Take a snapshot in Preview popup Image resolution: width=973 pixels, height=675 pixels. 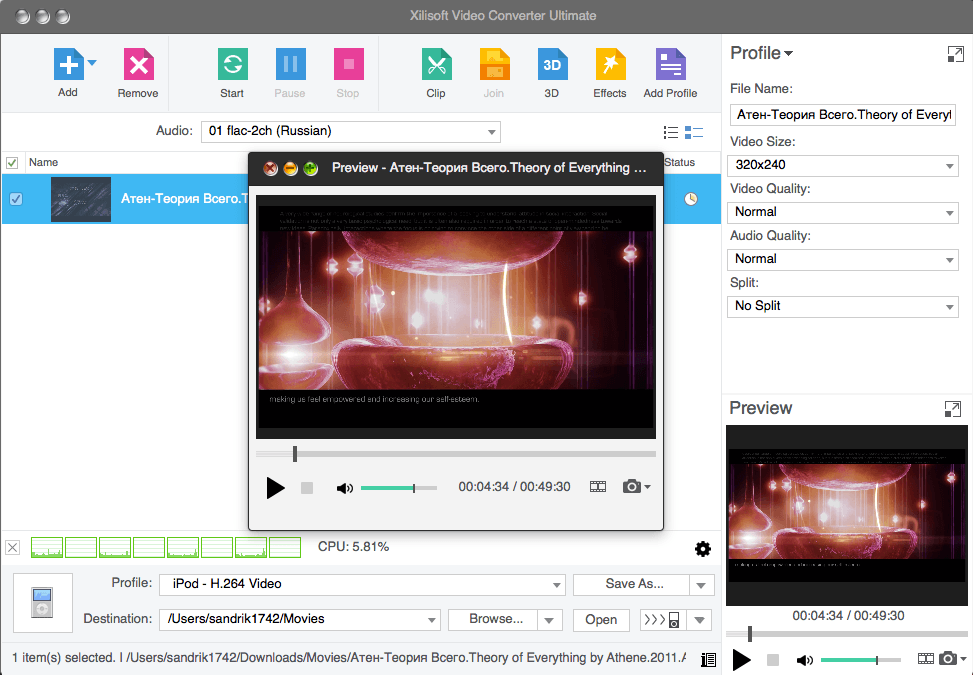(631, 486)
